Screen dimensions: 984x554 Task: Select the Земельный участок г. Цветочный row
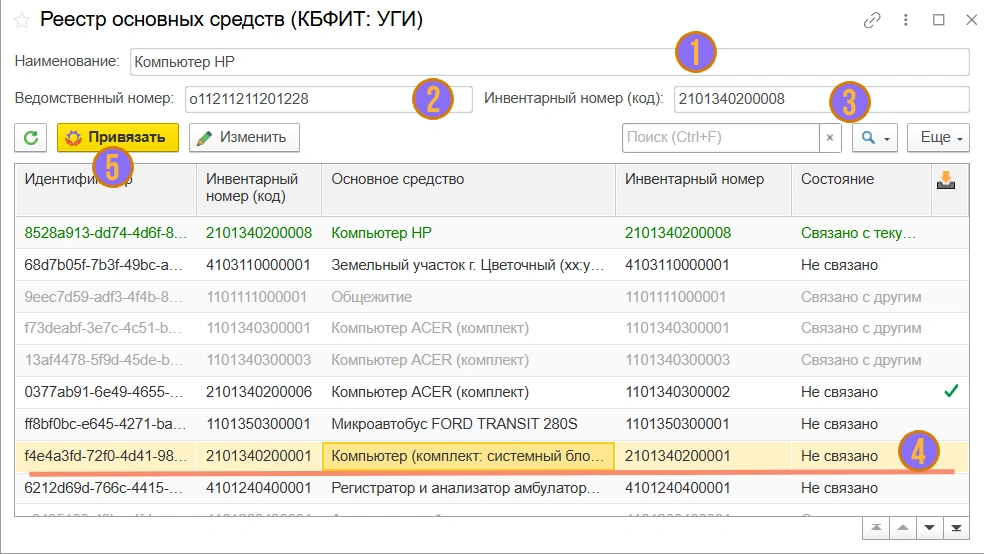[x=492, y=265]
